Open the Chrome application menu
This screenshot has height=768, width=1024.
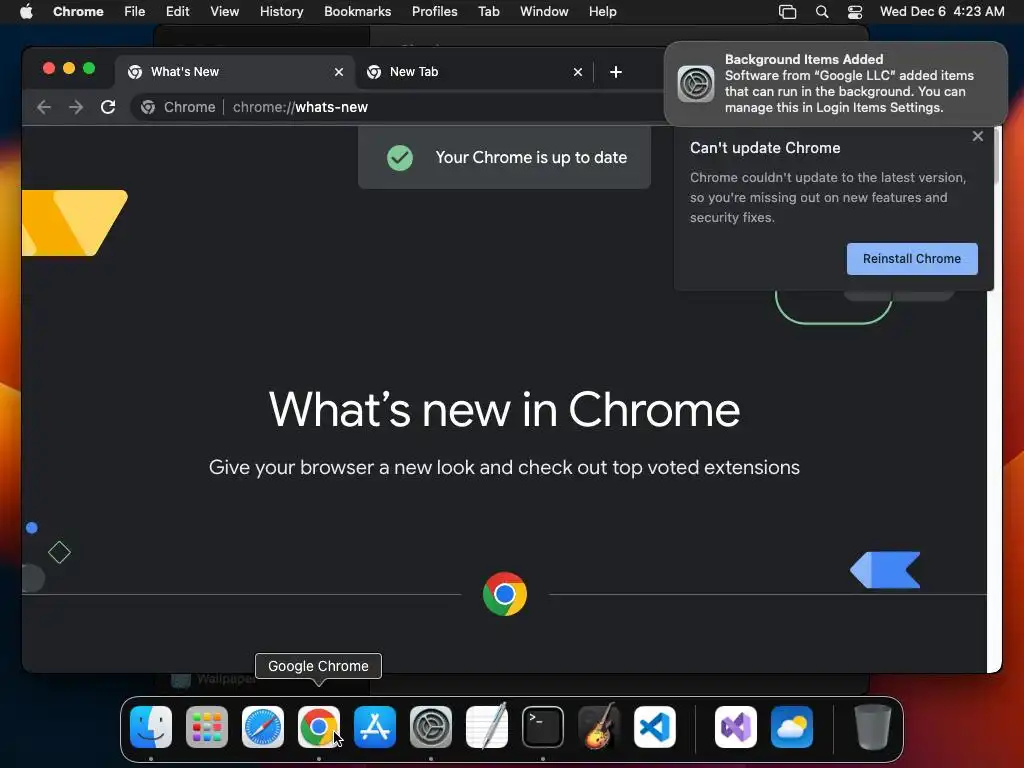[78, 12]
